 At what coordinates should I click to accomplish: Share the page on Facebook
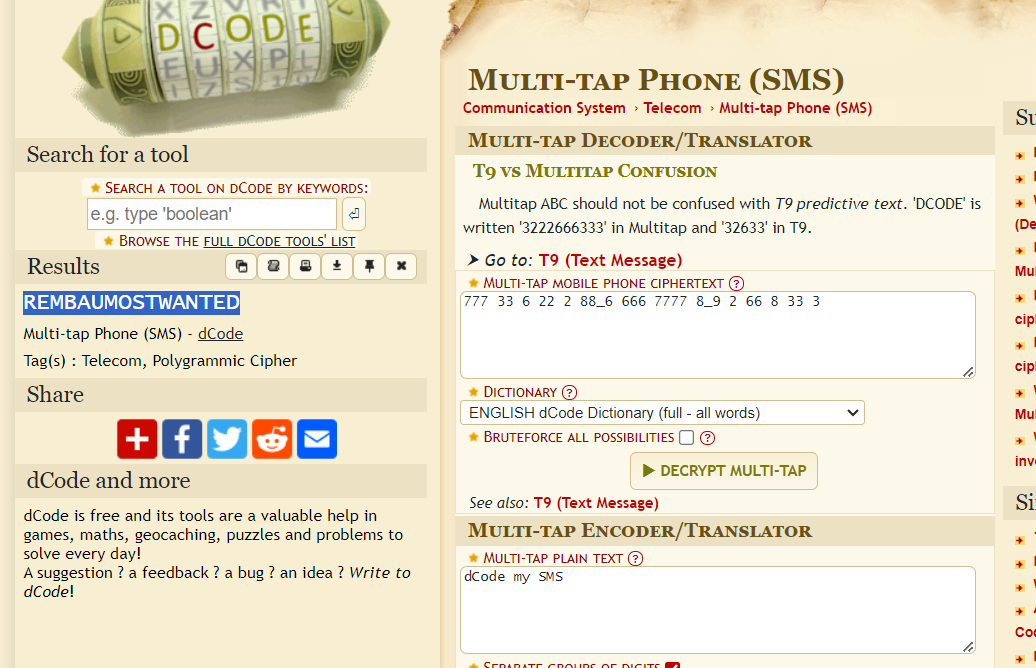pos(182,439)
